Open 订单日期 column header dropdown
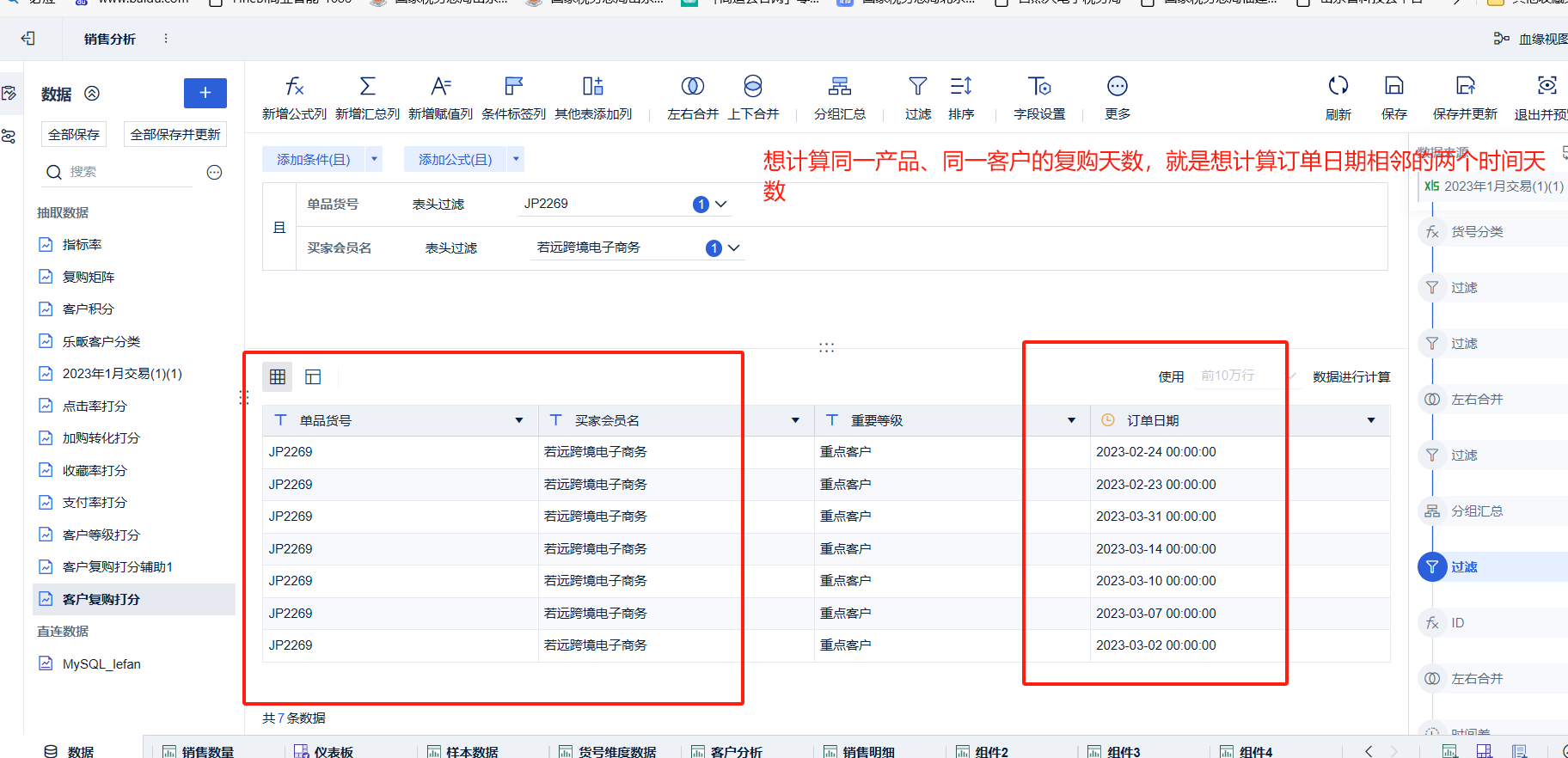1568x758 pixels. [1371, 420]
